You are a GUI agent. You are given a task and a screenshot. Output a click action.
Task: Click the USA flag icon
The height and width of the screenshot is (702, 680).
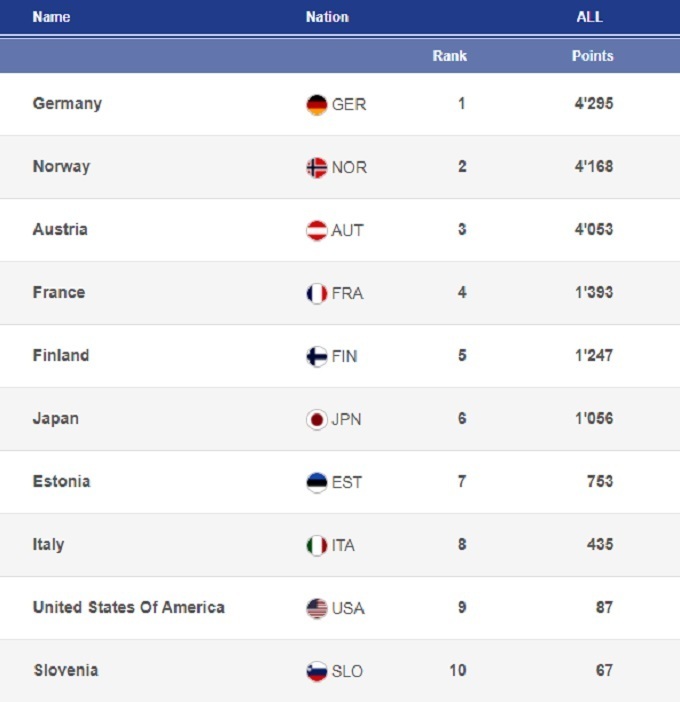(x=317, y=609)
